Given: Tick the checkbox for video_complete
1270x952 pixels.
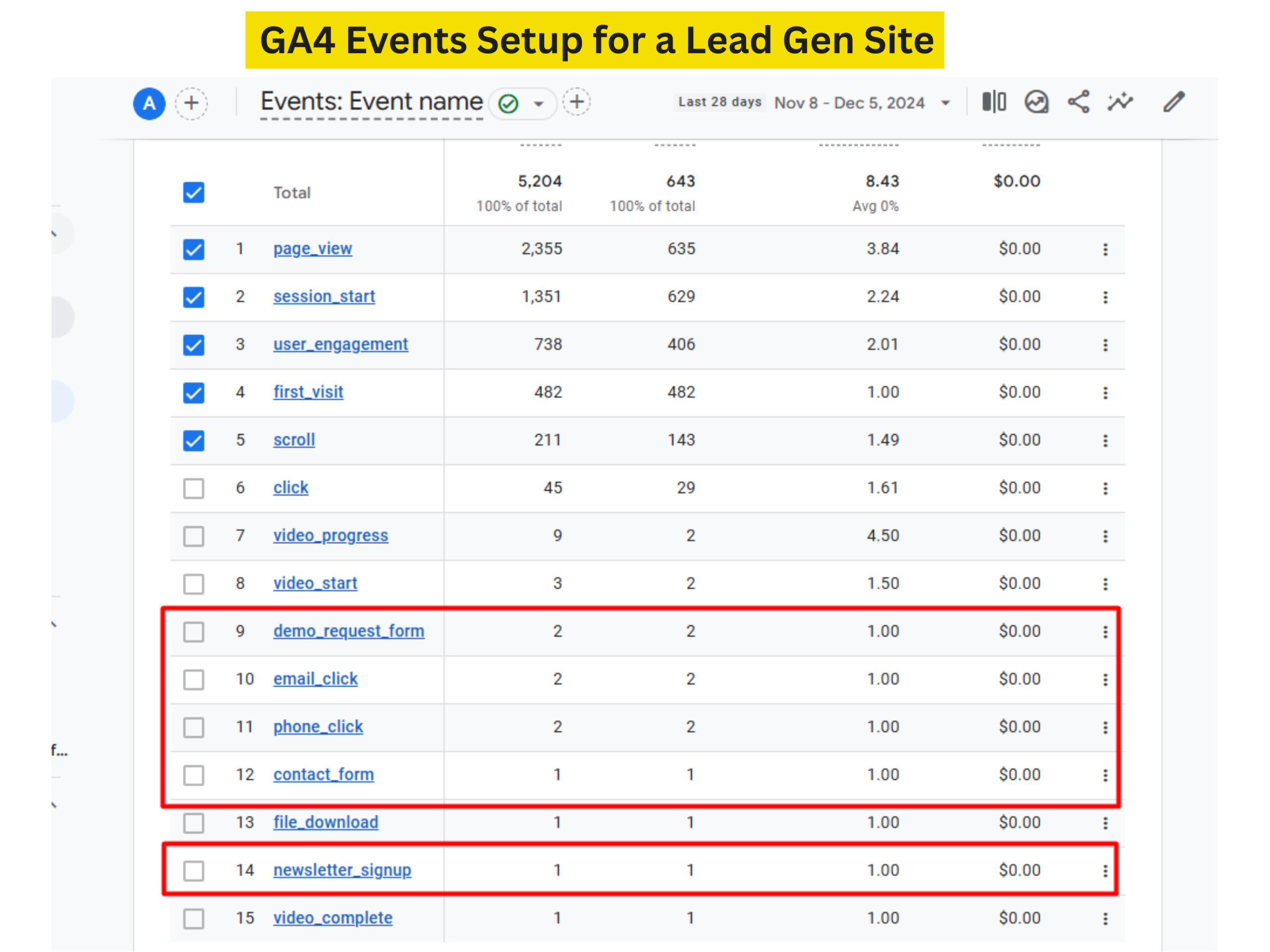Looking at the screenshot, I should (193, 919).
